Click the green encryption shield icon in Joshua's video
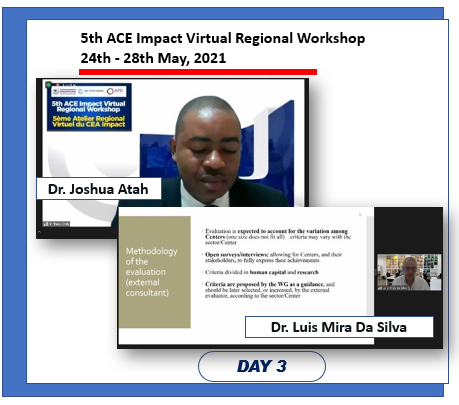The height and width of the screenshot is (405, 459). coord(49,85)
